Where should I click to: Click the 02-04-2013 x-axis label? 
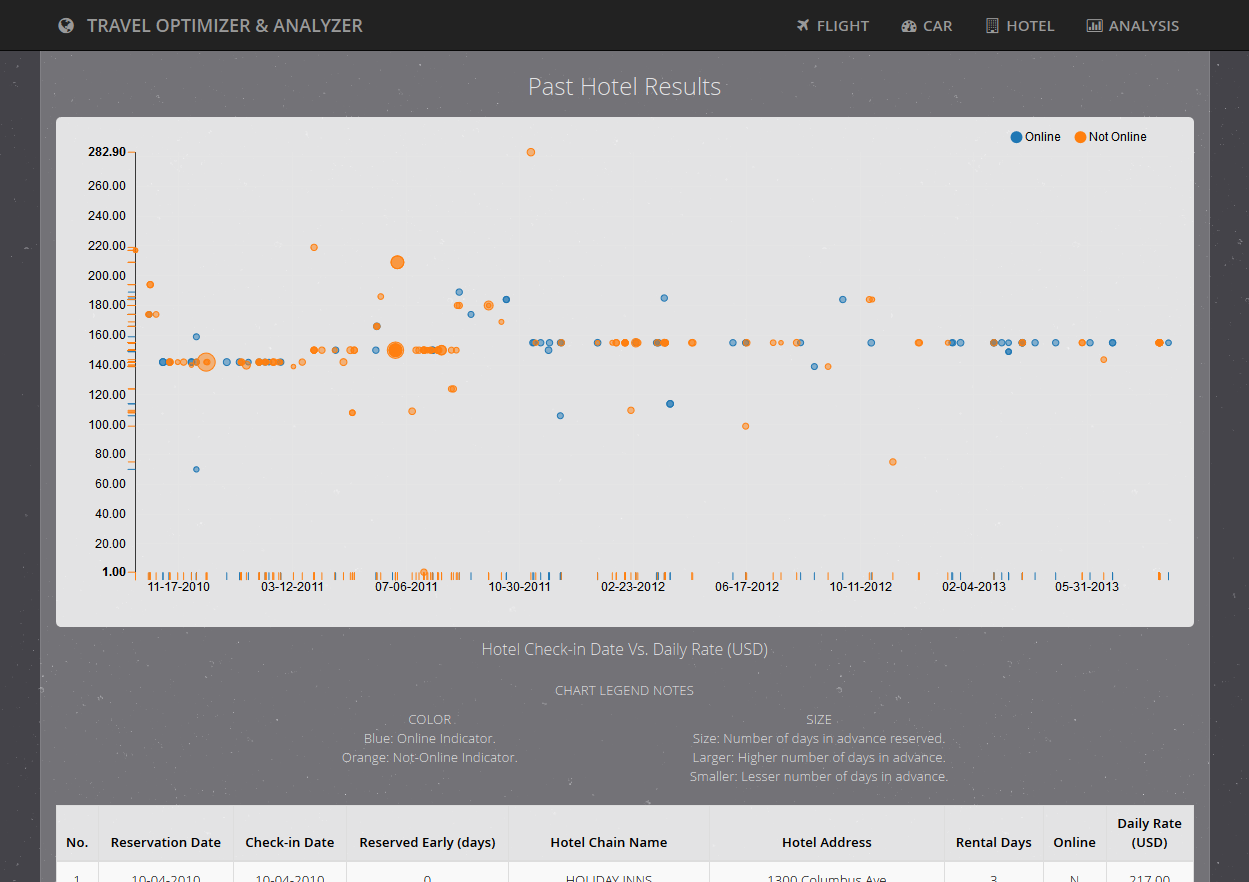tap(974, 587)
